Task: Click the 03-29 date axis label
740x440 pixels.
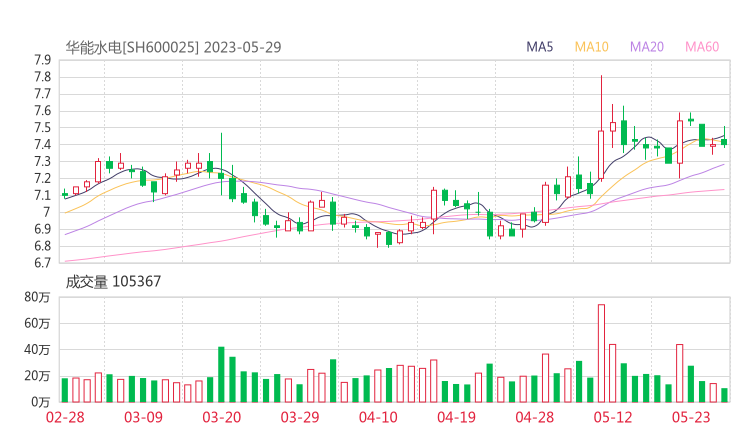Action: 300,417
